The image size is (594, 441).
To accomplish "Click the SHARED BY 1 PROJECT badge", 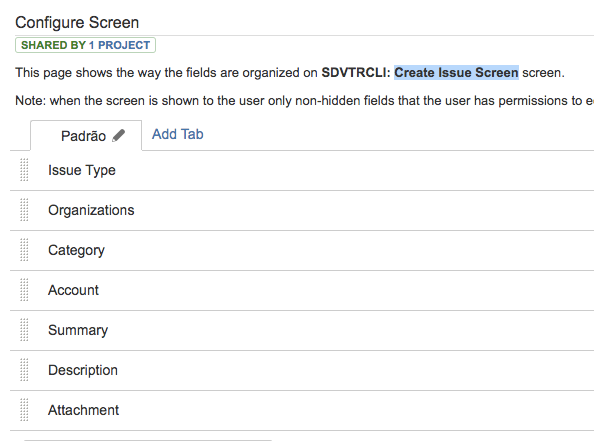I will tap(85, 45).
